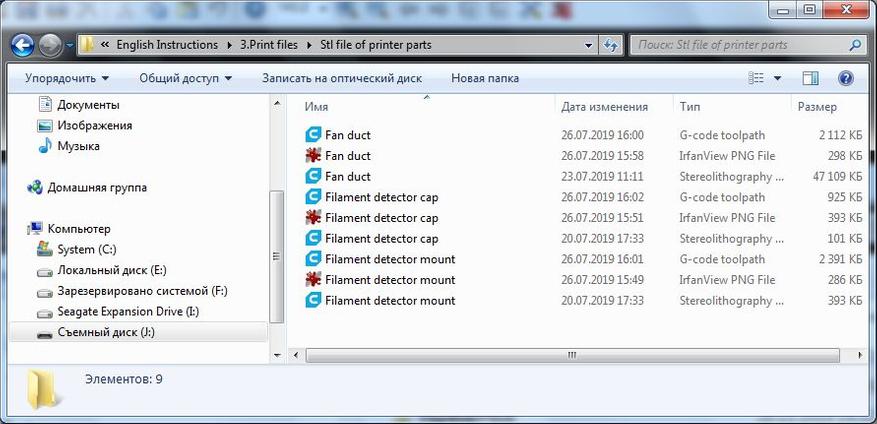Click icon of Filament detector cap G-code file
The height and width of the screenshot is (424, 877).
pyautogui.click(x=313, y=197)
